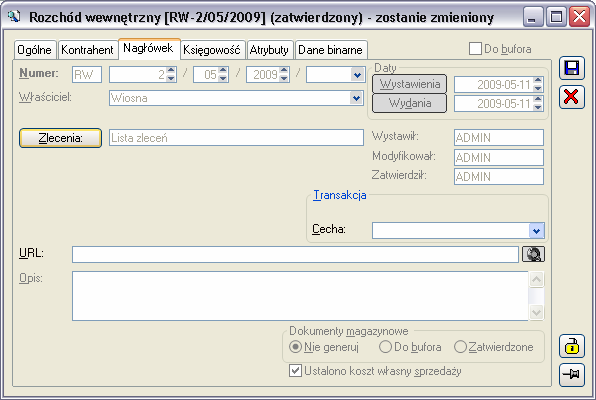The height and width of the screenshot is (400, 596).
Task: Click the yellow padlock icon
Action: 572,346
